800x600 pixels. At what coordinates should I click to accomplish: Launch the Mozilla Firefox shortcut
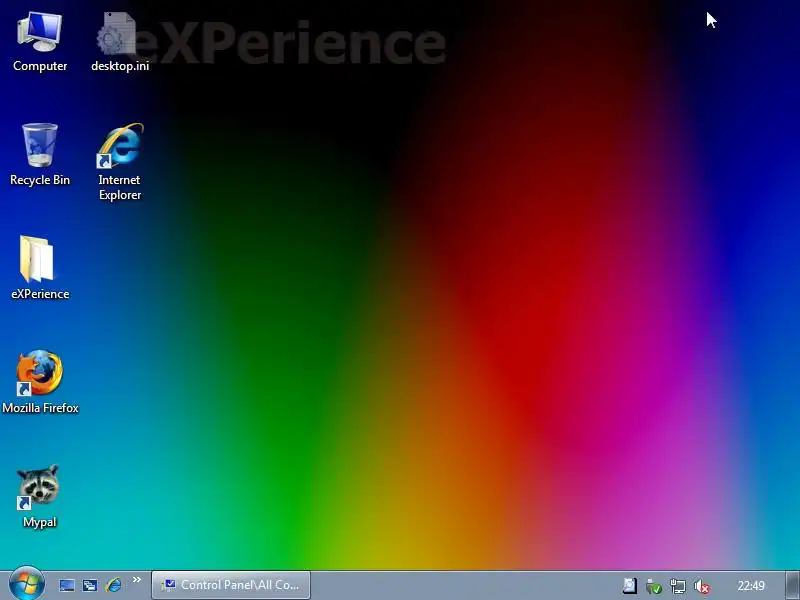click(40, 382)
